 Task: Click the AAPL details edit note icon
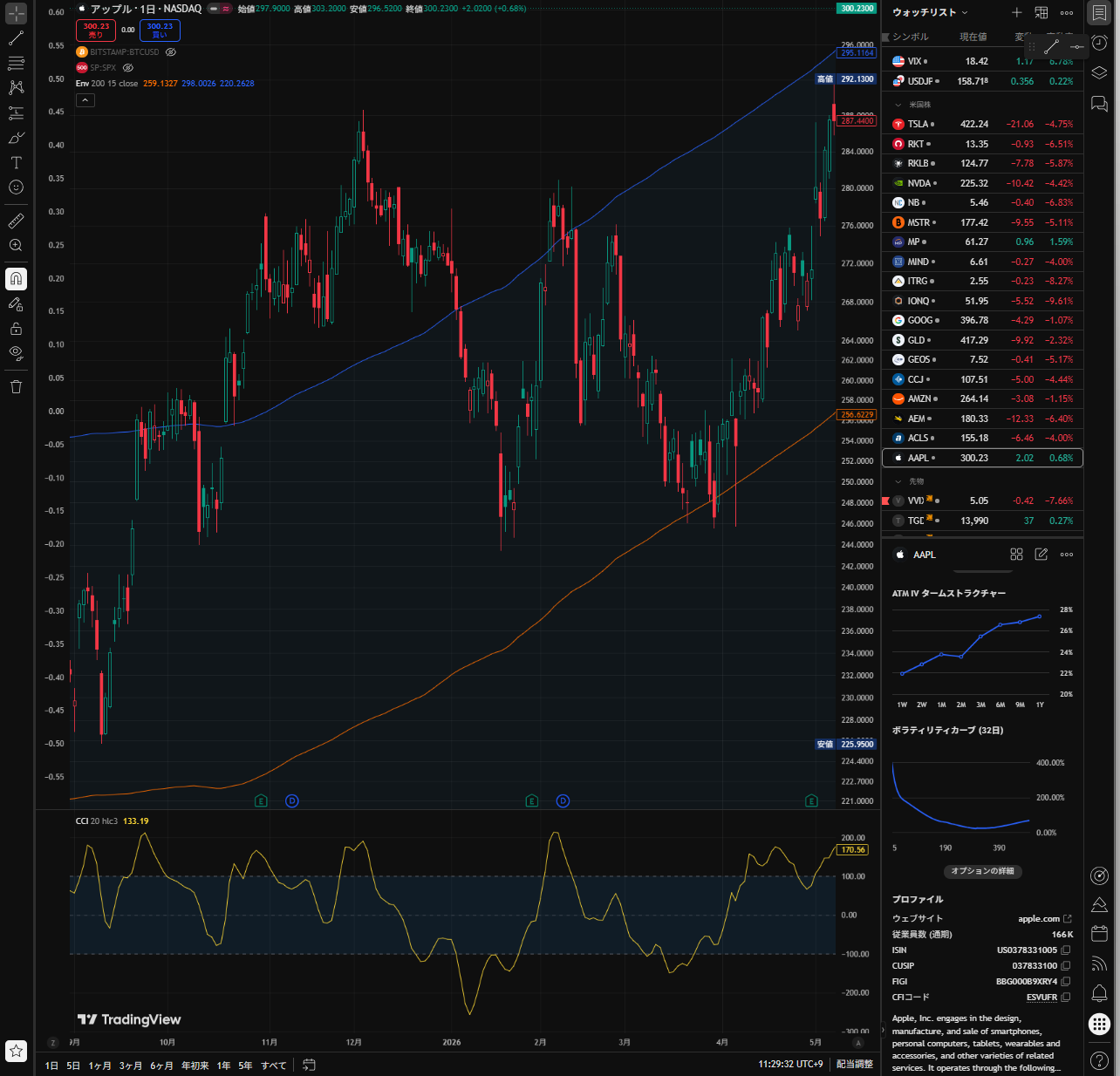[1041, 555]
